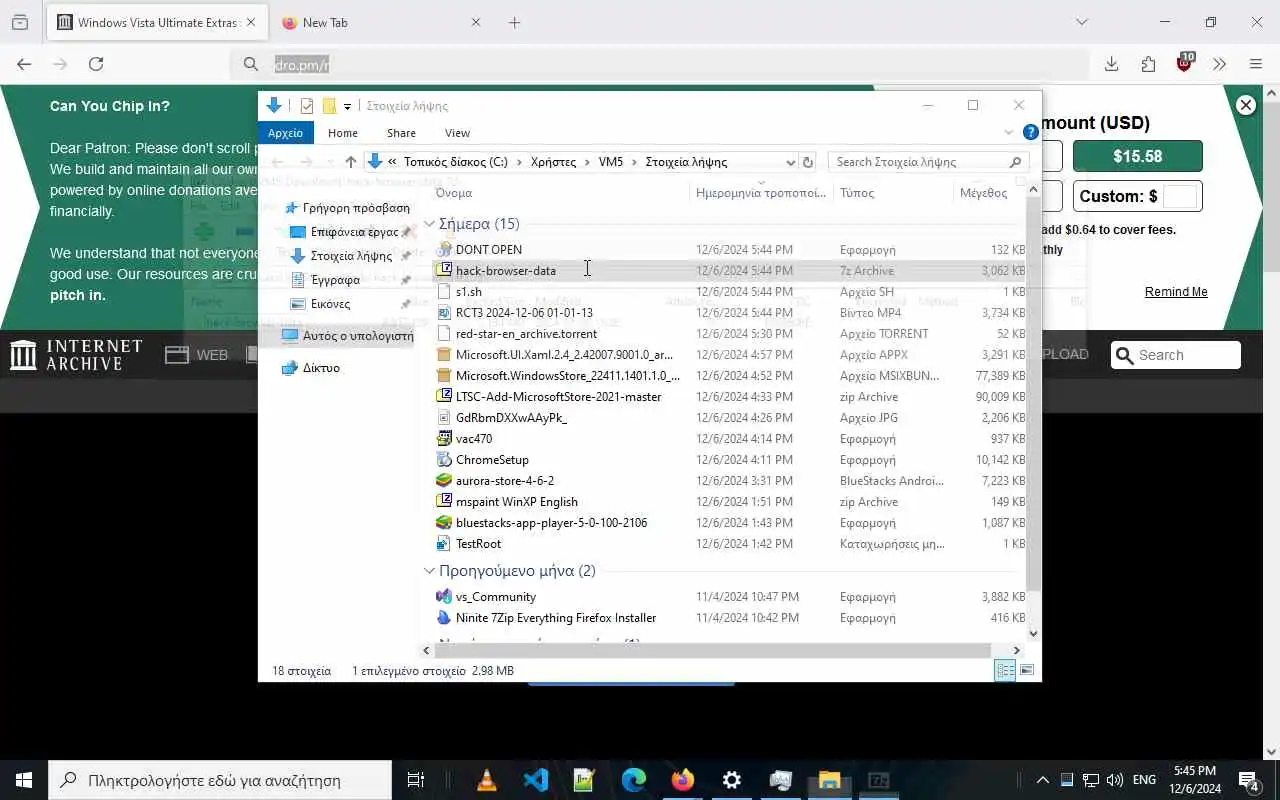Click the WEB link in Internet Archive nav

[198, 355]
